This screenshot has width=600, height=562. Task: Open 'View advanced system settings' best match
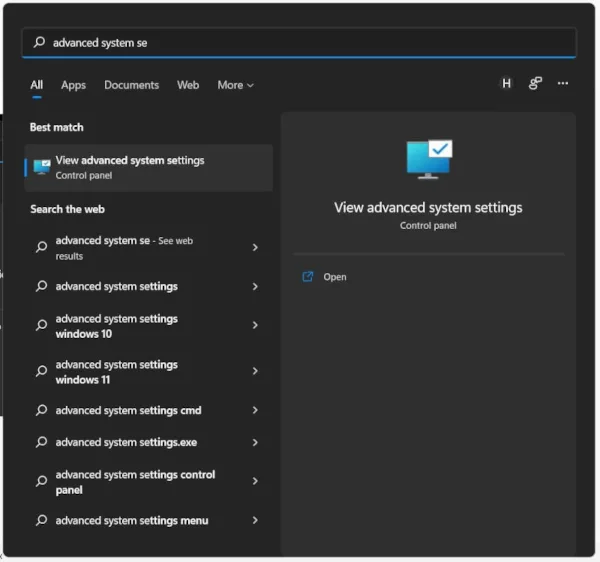(149, 168)
